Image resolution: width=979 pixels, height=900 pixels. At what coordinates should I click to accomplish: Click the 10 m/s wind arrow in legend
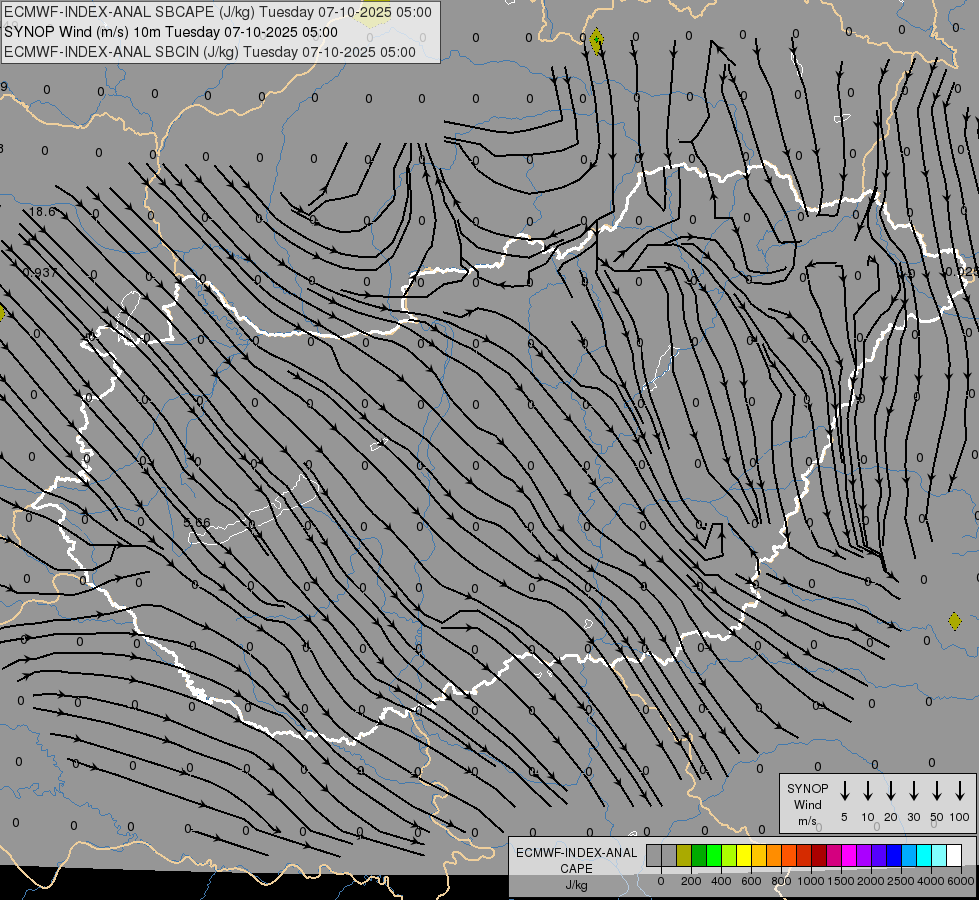tap(868, 791)
